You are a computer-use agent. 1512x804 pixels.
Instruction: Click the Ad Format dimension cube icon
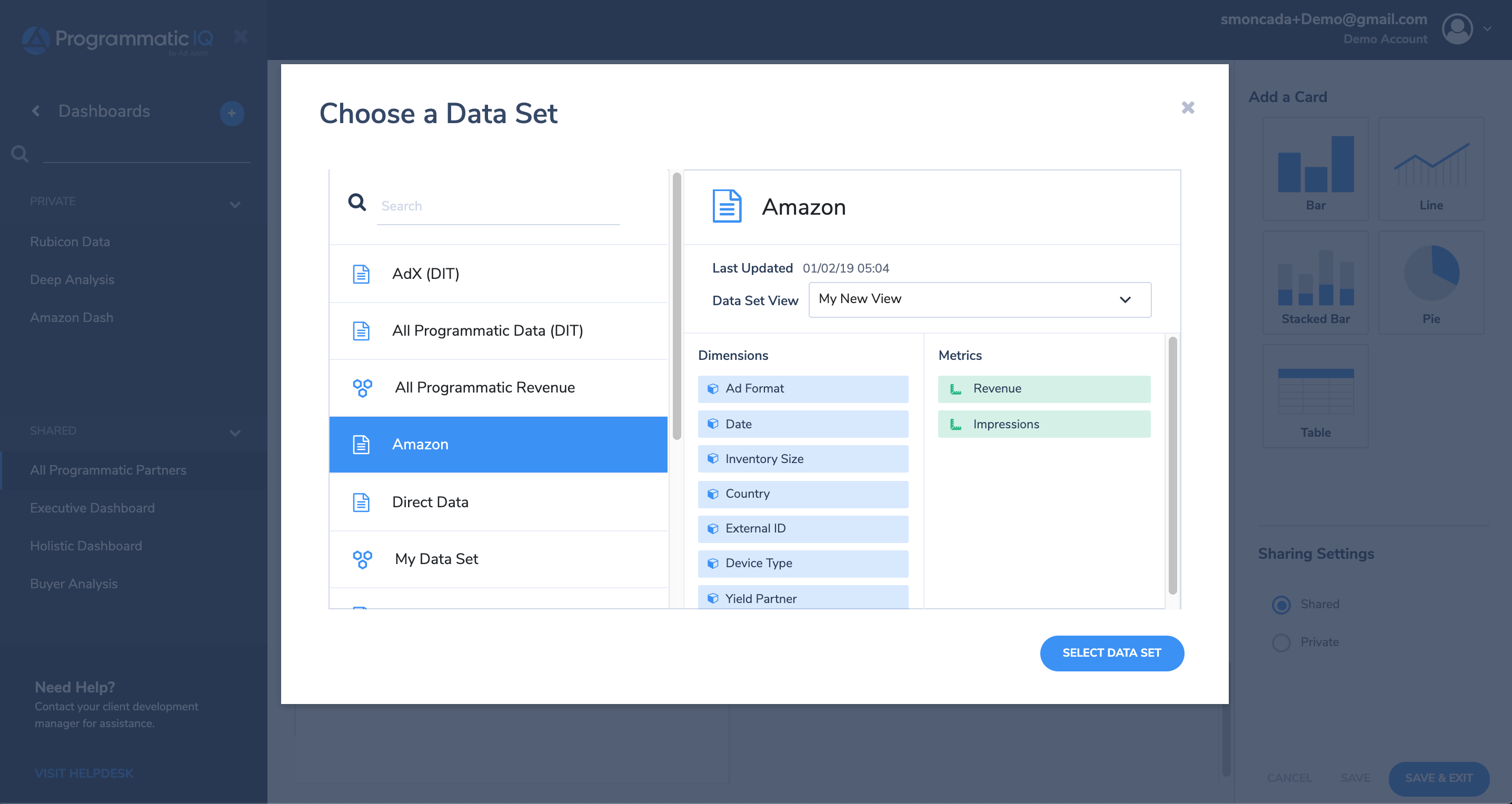[712, 389]
